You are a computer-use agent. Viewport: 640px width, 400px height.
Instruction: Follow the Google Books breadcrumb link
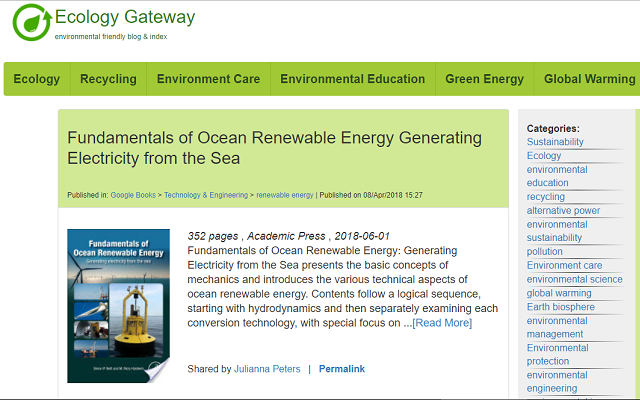coord(133,195)
